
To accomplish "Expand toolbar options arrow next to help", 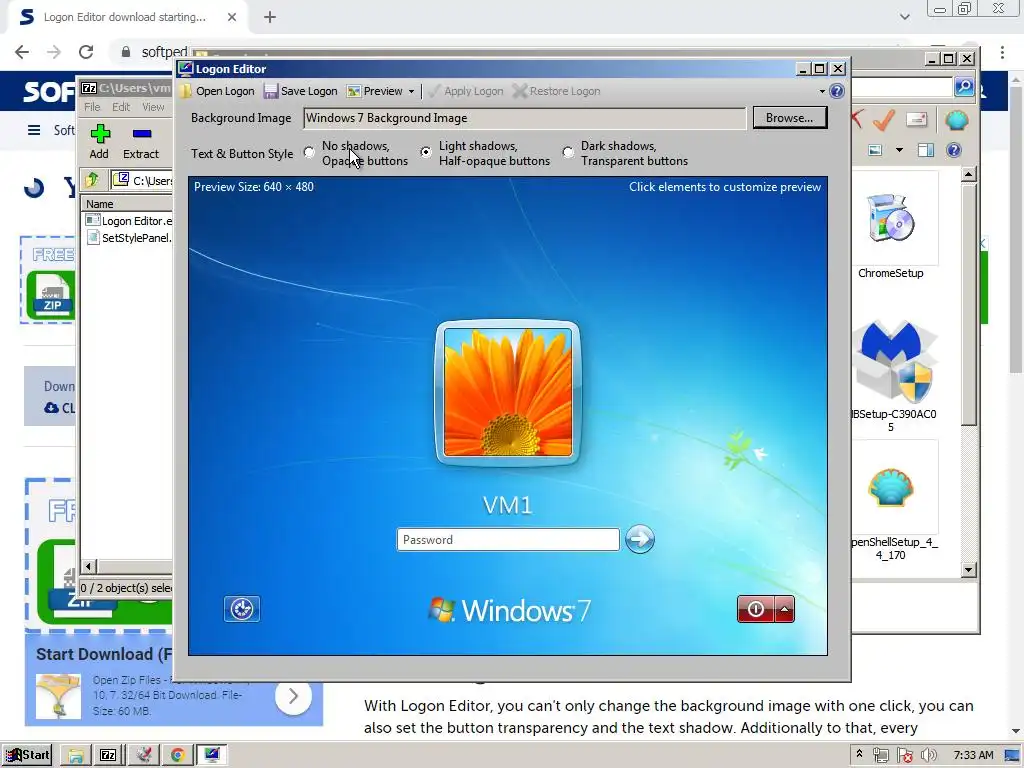I will coord(822,91).
